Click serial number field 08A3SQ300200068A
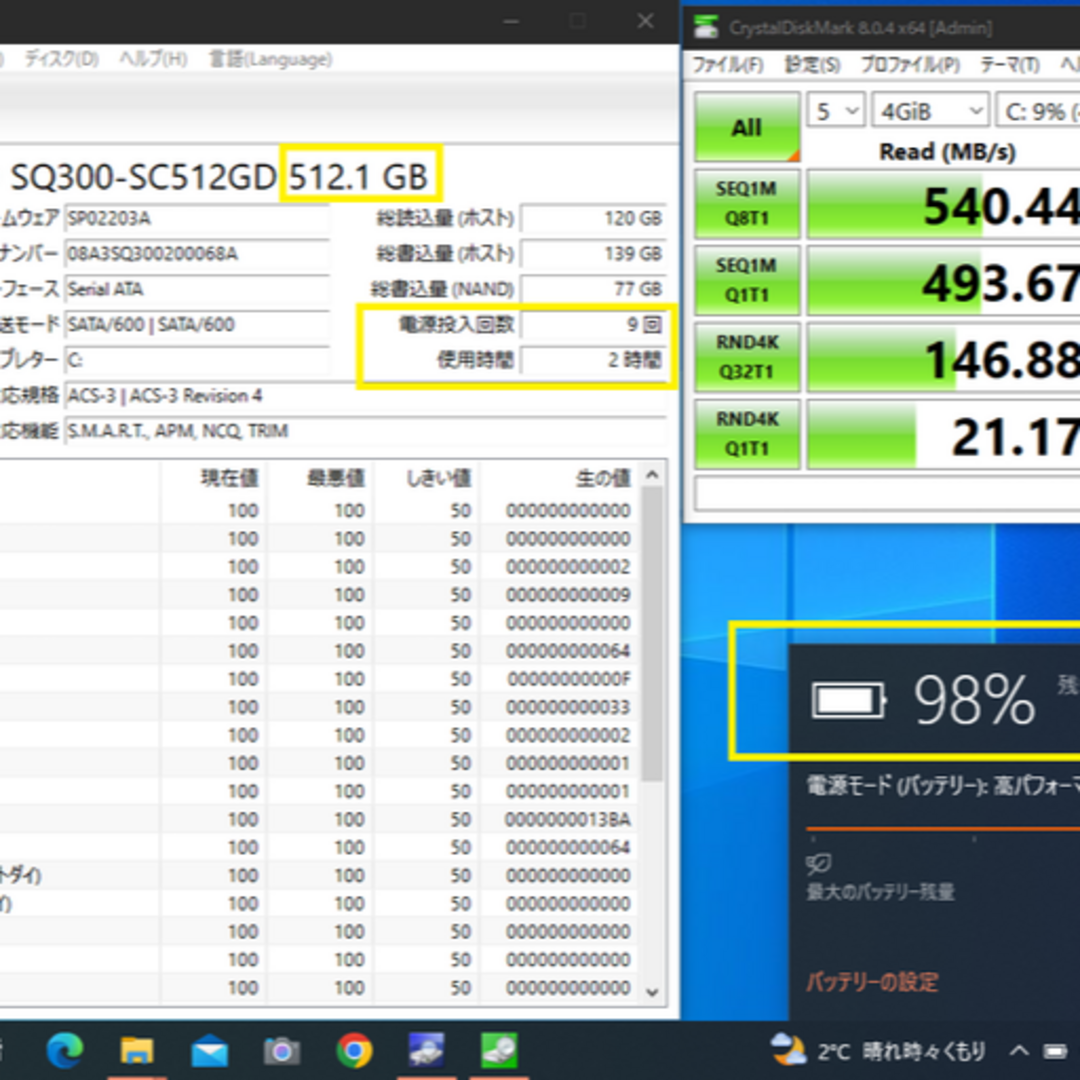Image resolution: width=1080 pixels, height=1080 pixels. click(197, 253)
